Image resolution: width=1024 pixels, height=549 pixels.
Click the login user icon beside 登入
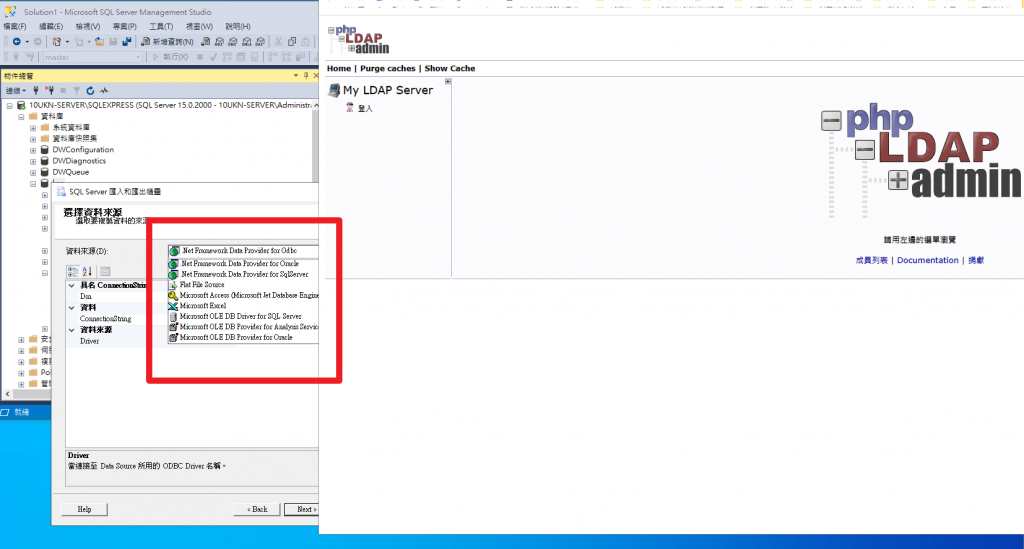pyautogui.click(x=350, y=108)
